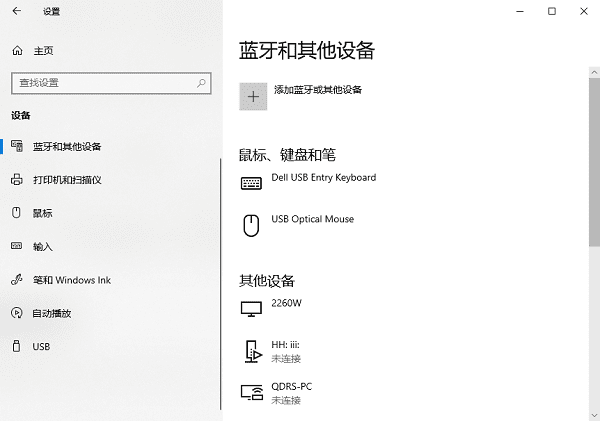Open 蓝牙和其他设备 settings page

(67, 146)
